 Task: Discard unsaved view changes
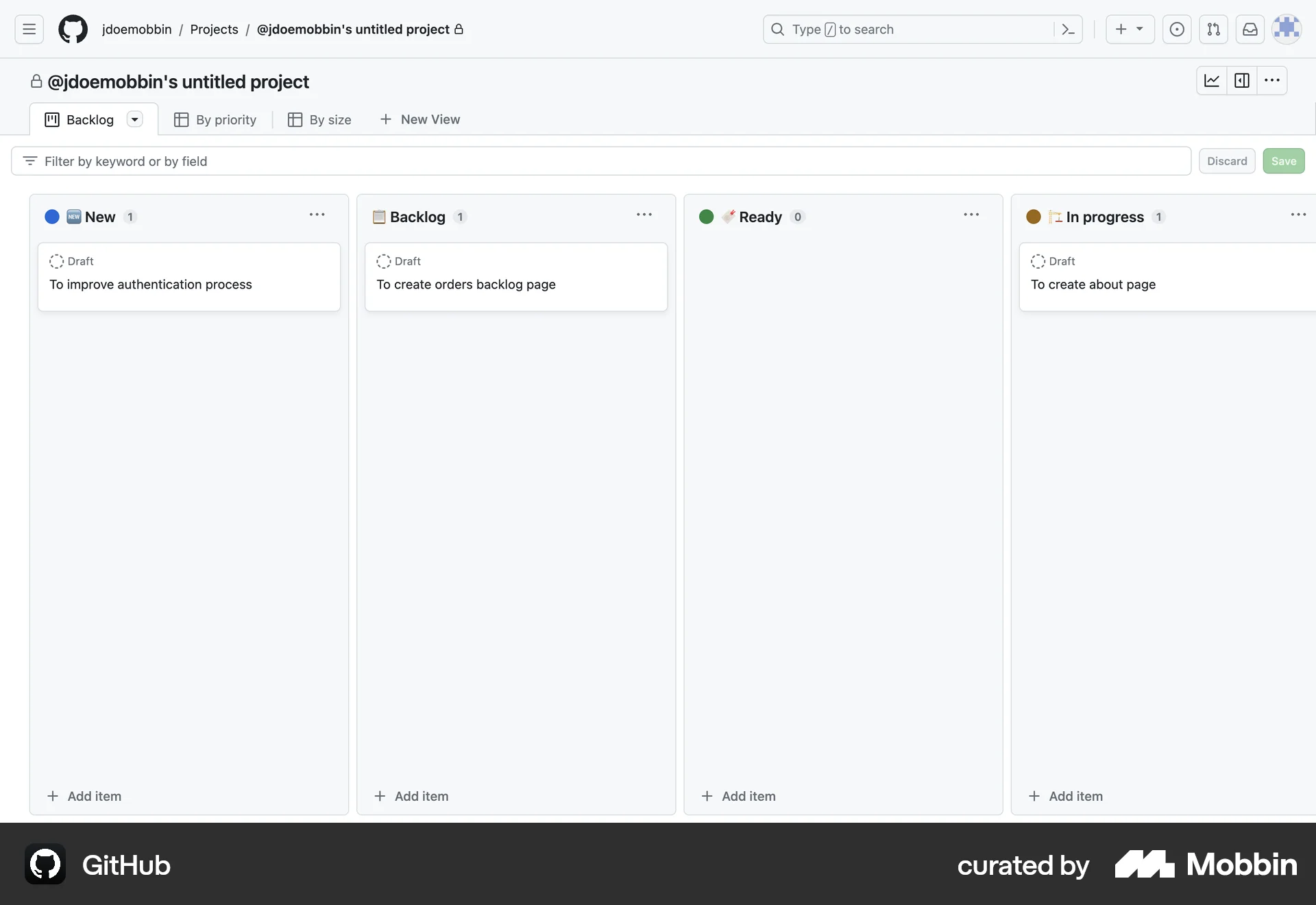tap(1227, 160)
